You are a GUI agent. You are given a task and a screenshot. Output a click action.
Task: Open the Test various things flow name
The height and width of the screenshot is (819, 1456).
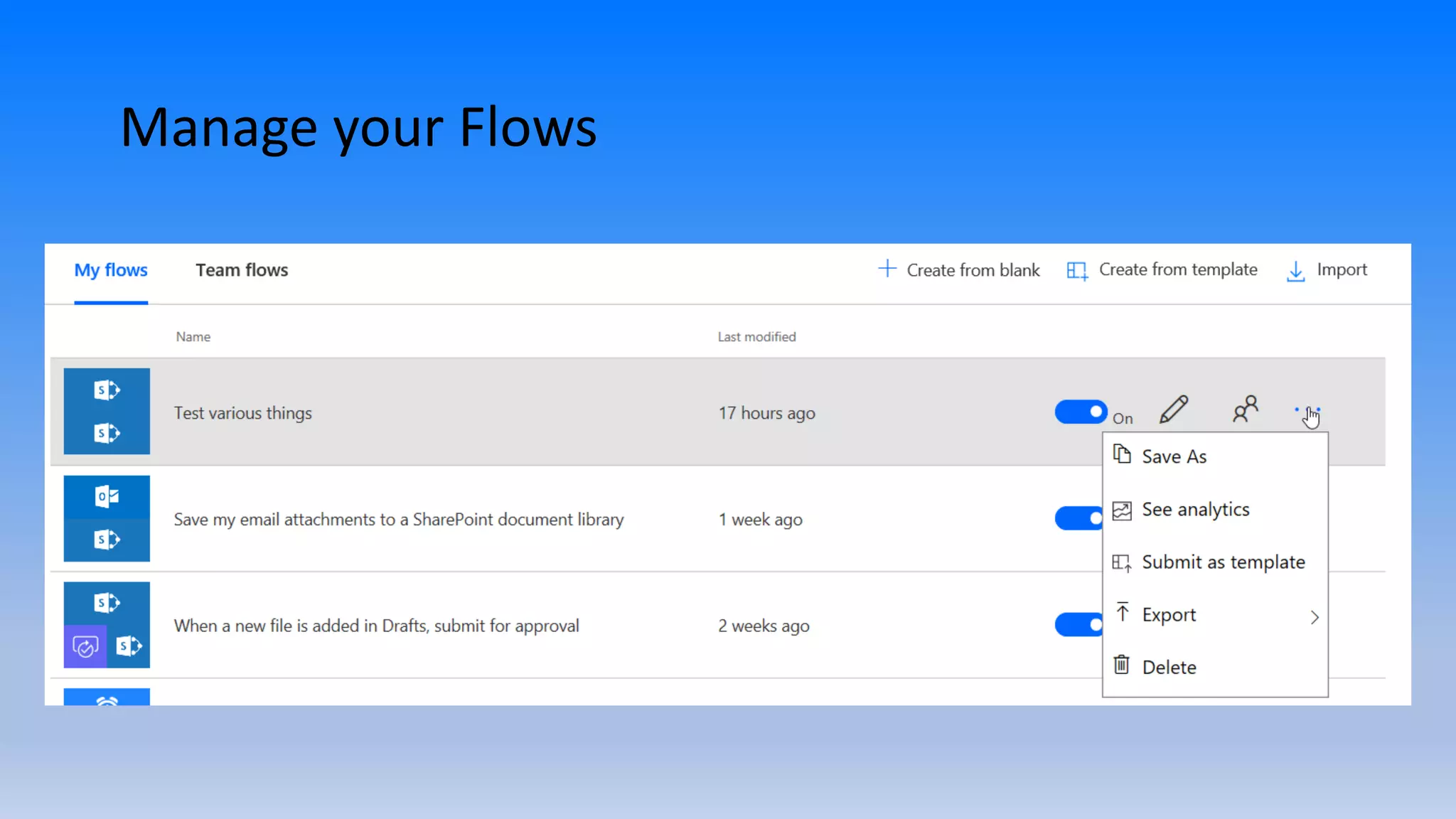[243, 413]
